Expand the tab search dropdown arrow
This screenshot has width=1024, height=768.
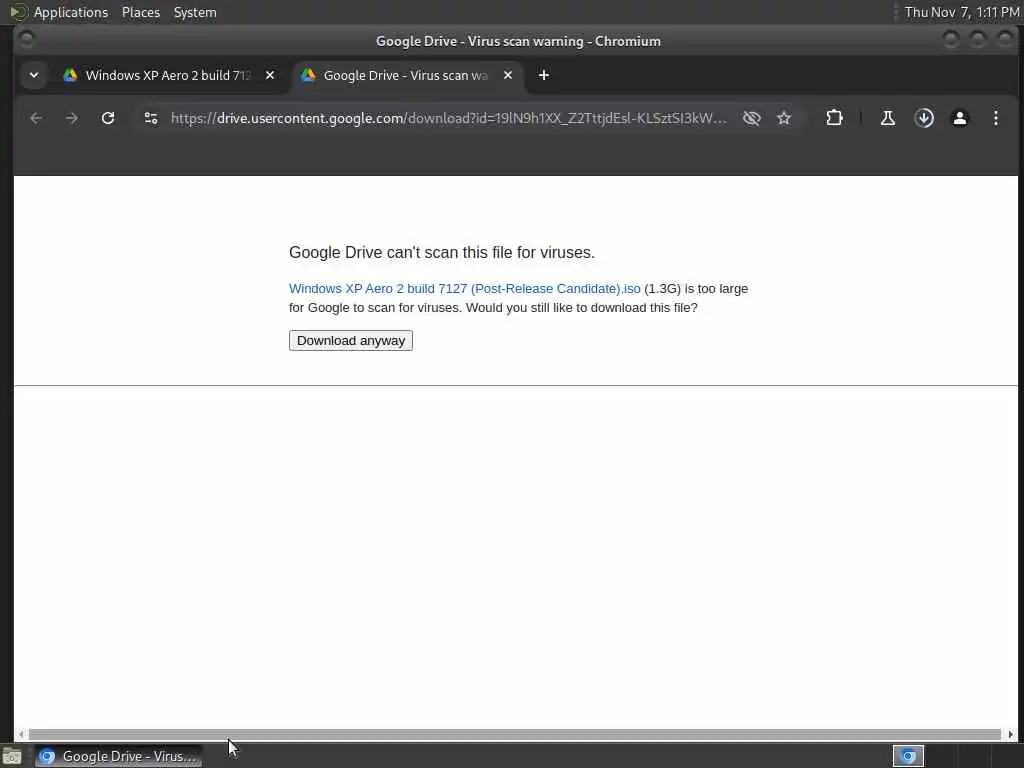[34, 75]
